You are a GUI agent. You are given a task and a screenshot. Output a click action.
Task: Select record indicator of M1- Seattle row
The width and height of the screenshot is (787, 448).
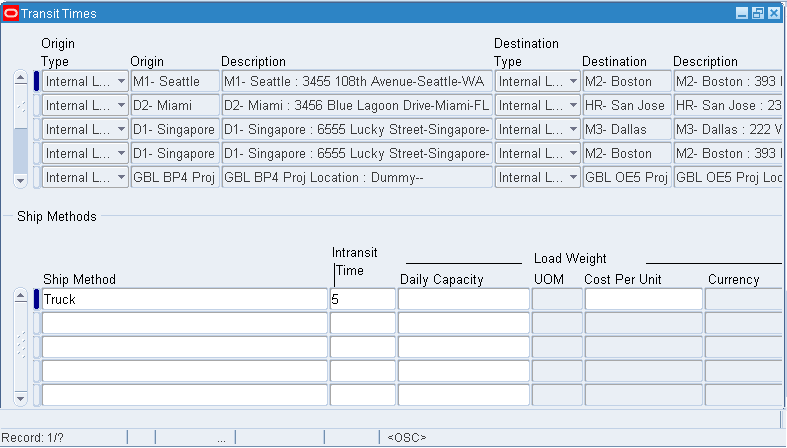(x=36, y=81)
